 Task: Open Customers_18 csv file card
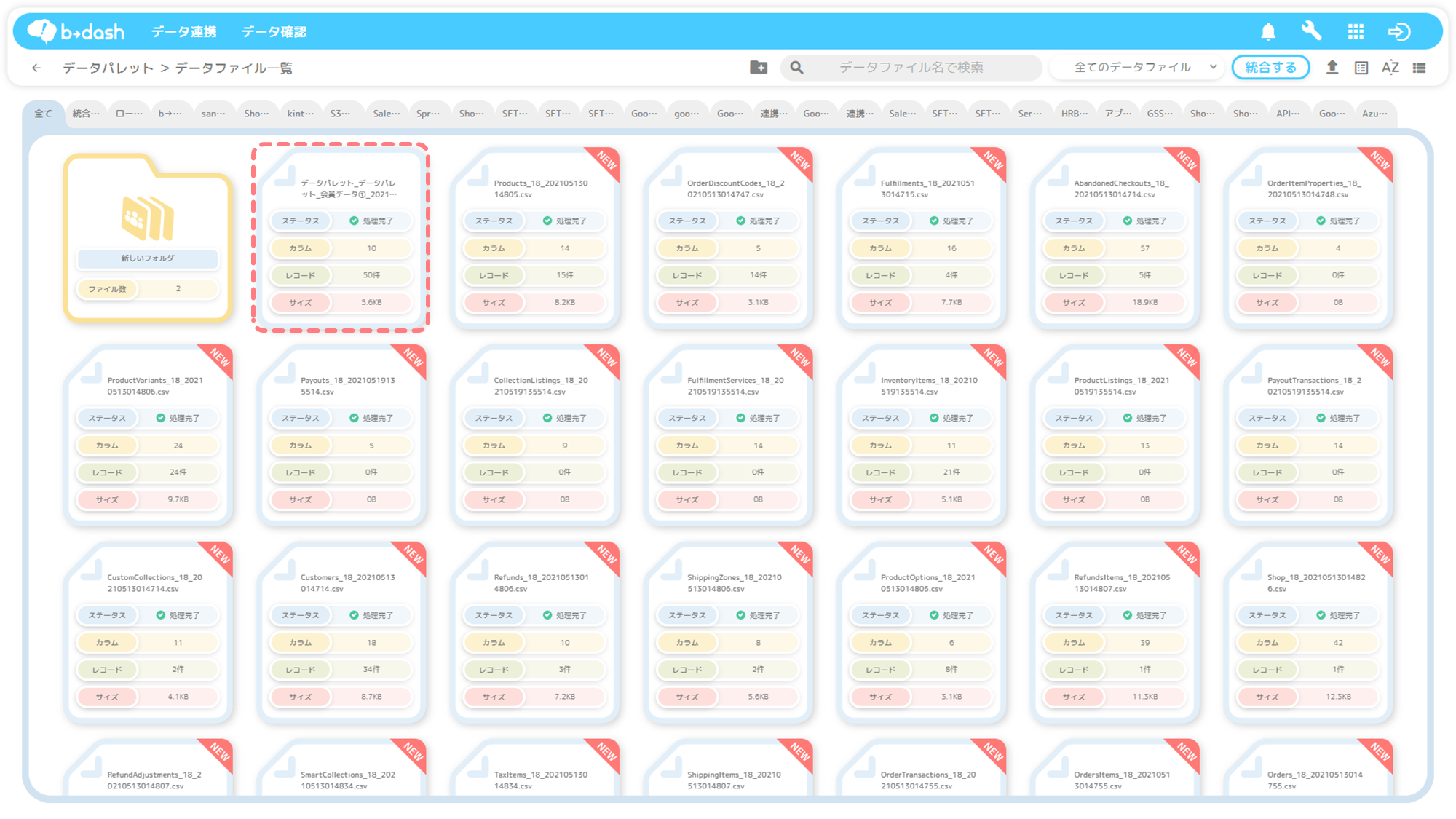click(341, 632)
